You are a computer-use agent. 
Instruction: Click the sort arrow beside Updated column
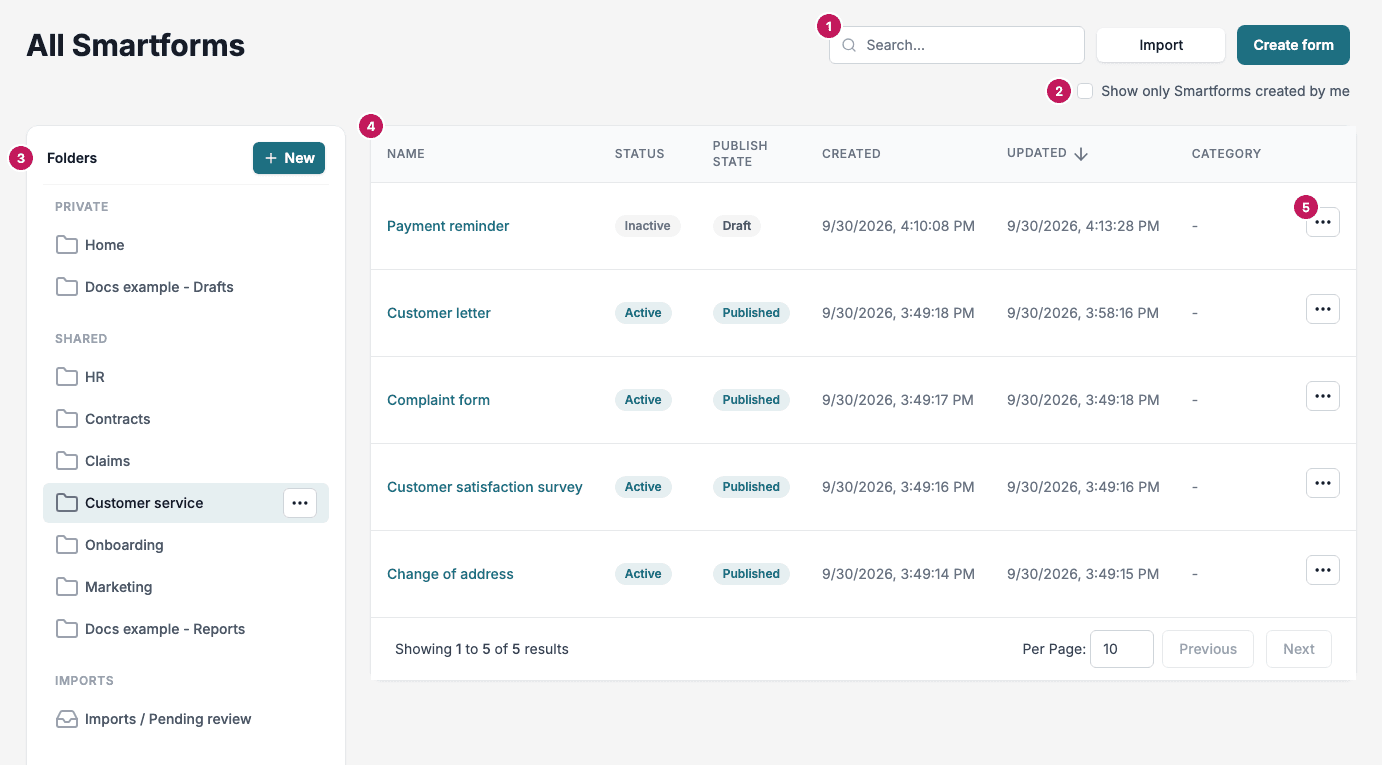click(1081, 154)
